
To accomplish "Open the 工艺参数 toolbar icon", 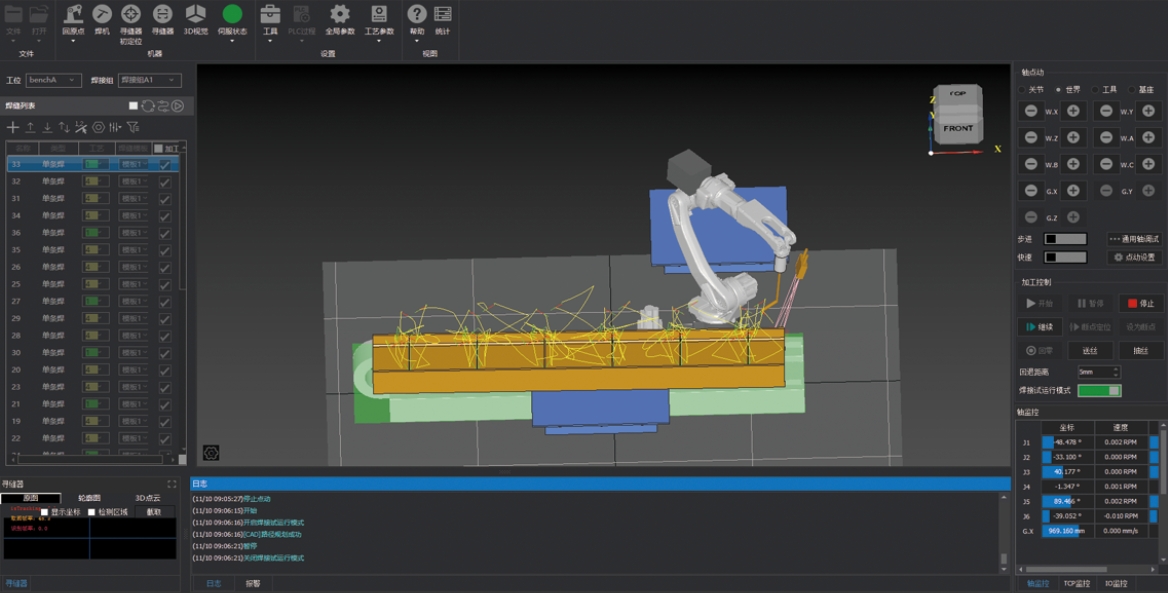I will point(379,14).
